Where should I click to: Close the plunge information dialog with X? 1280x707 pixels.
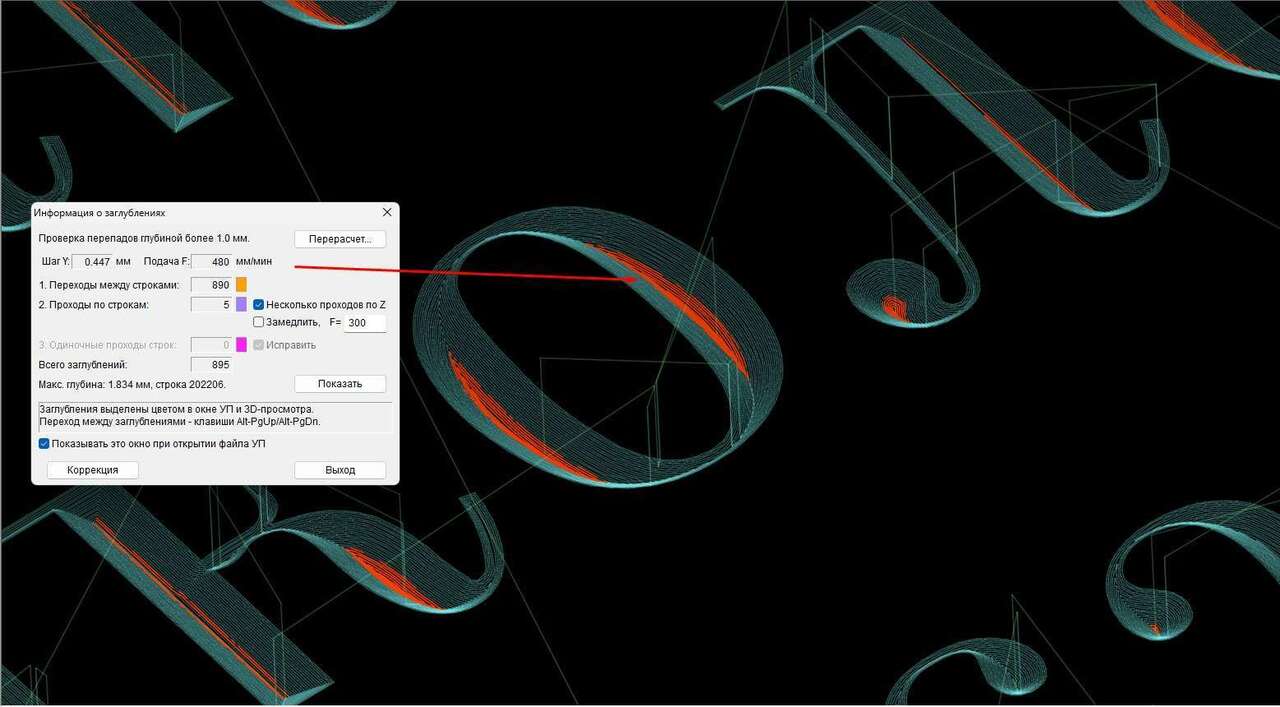(387, 213)
